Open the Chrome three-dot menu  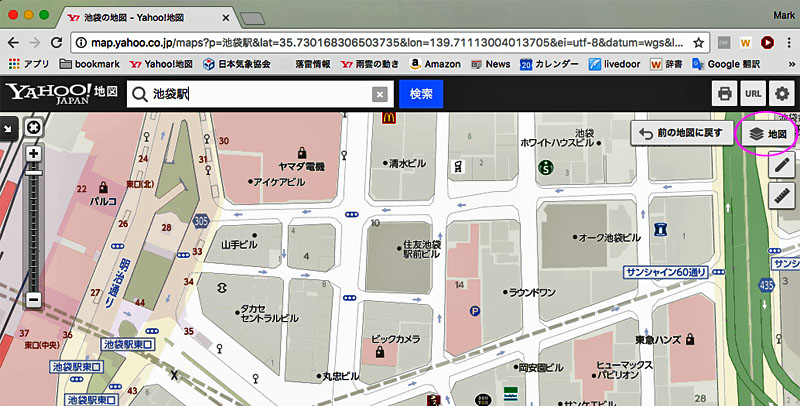pos(790,43)
